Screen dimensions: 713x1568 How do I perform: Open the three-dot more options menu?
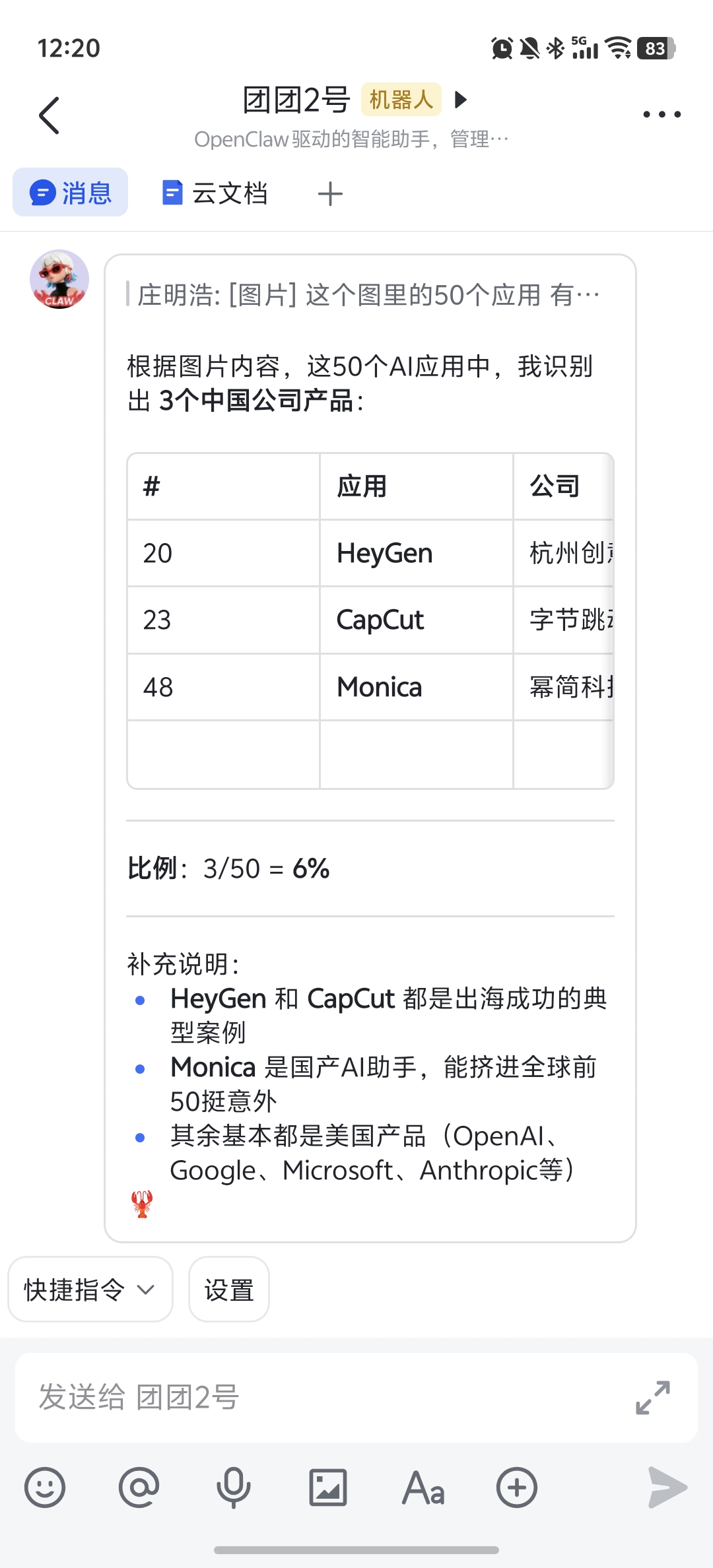click(x=662, y=115)
